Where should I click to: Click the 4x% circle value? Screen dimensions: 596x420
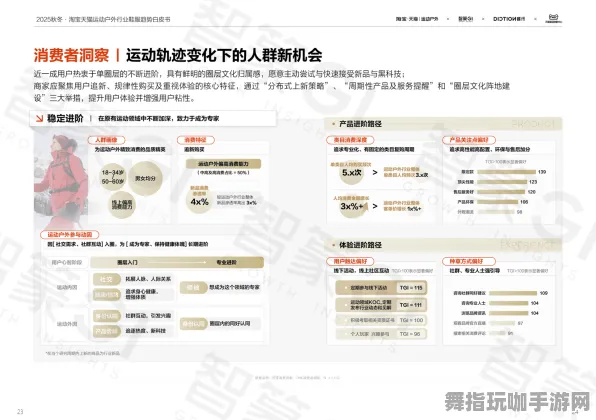[199, 202]
